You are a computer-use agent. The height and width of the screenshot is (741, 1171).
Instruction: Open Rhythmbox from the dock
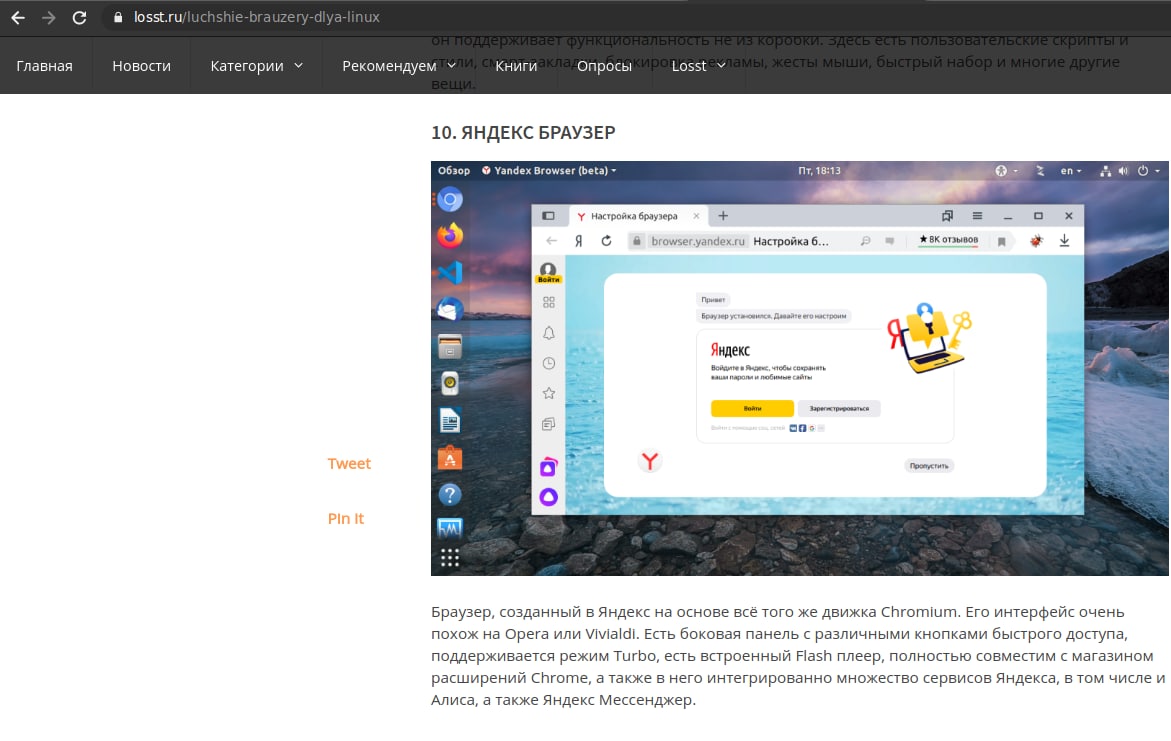(x=450, y=383)
